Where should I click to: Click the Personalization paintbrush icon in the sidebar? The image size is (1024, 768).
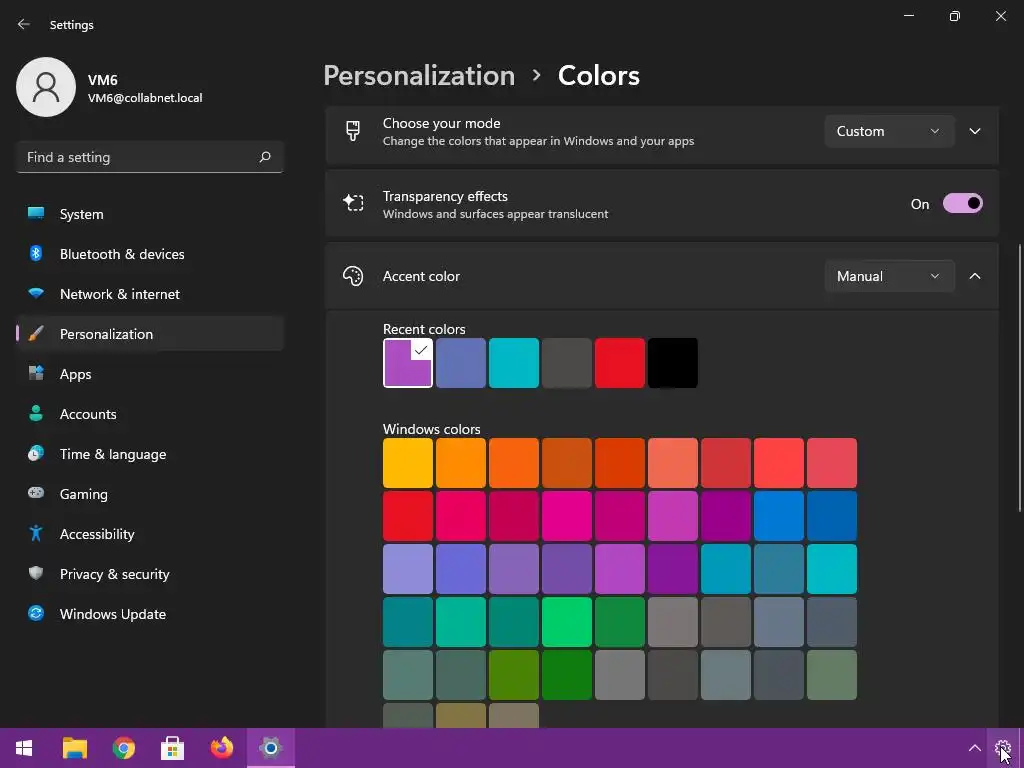[x=36, y=334]
